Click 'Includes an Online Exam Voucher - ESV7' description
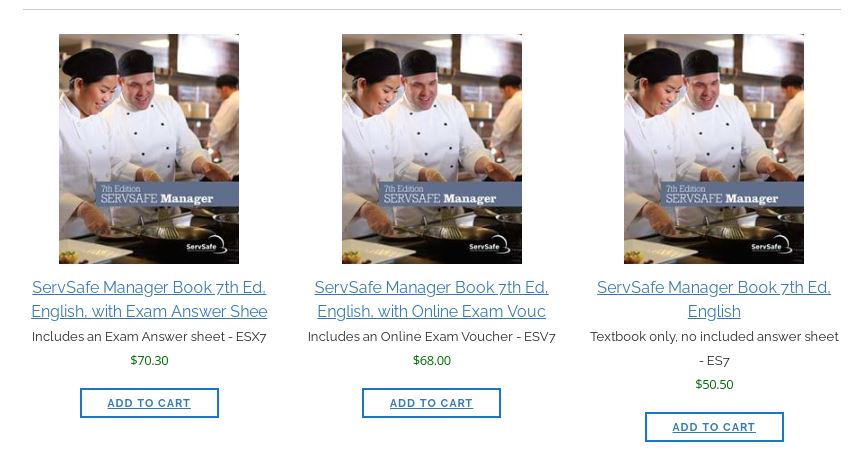 (431, 337)
